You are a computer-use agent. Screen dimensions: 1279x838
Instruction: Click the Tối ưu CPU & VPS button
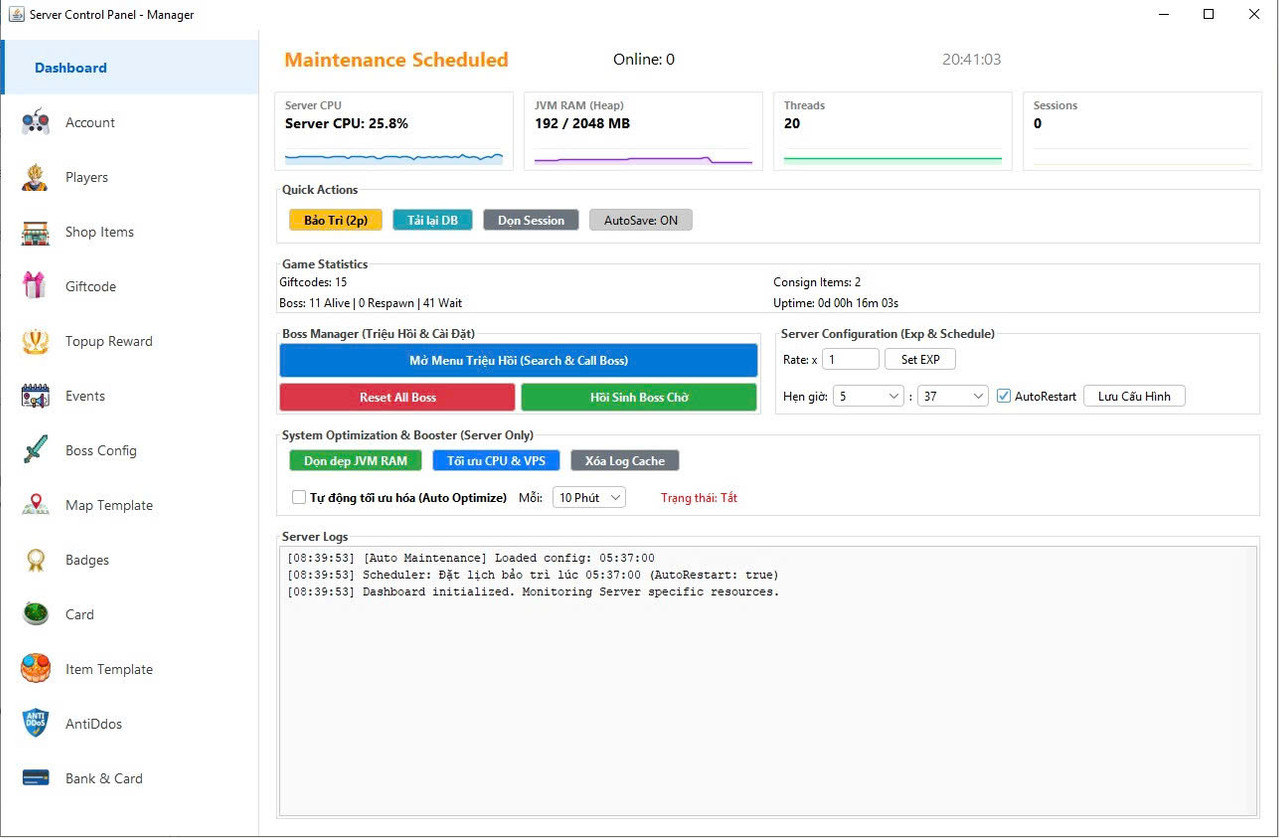click(496, 460)
